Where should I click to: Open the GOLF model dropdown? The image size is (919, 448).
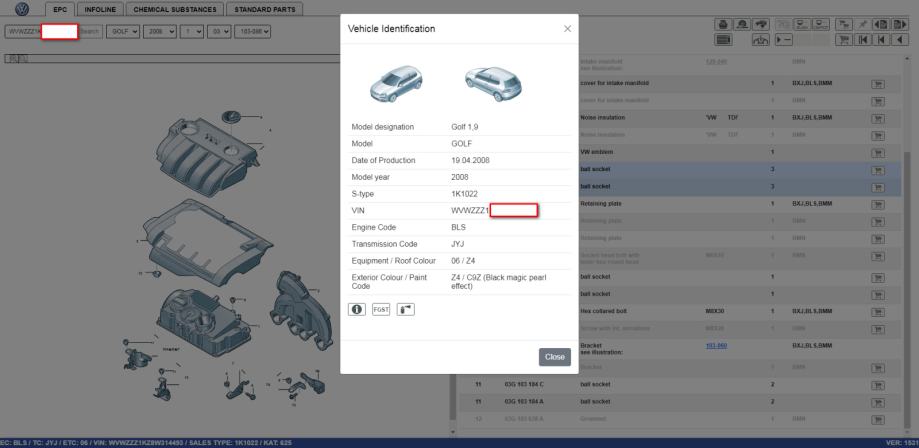click(123, 32)
